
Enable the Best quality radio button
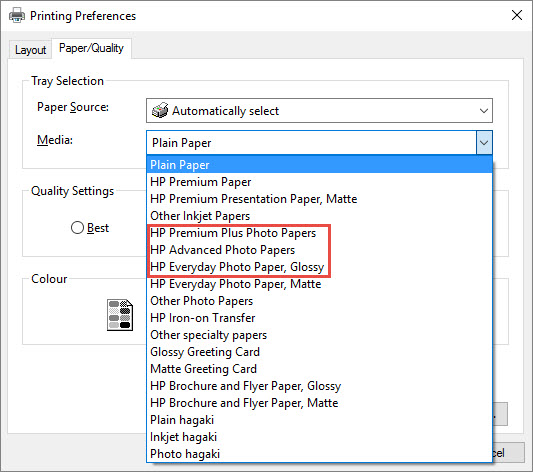(x=78, y=228)
